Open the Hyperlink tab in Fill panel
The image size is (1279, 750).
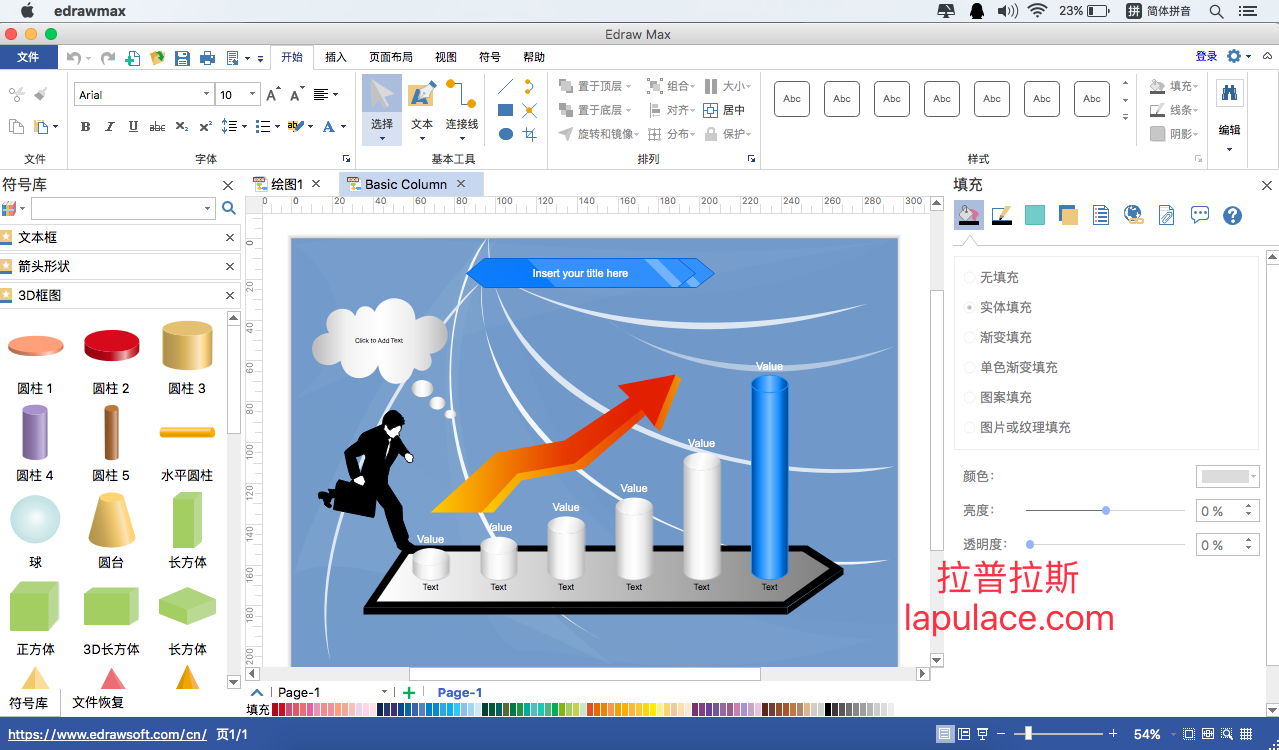click(x=1133, y=215)
